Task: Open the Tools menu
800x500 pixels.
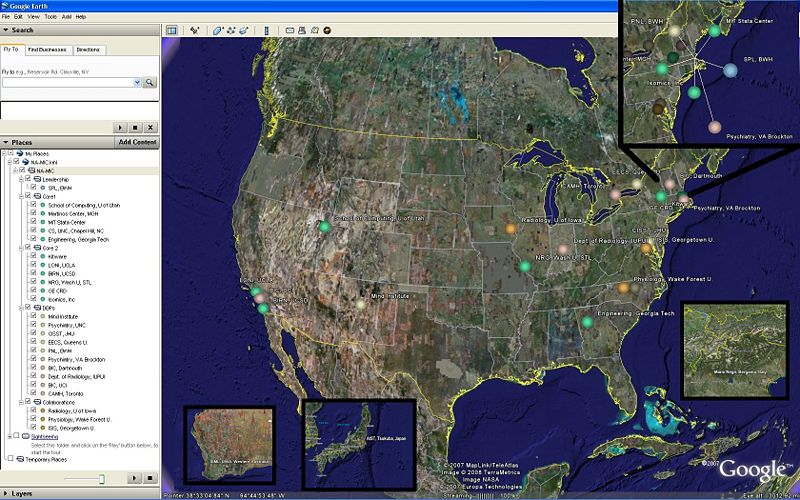Action: pyautogui.click(x=50, y=17)
